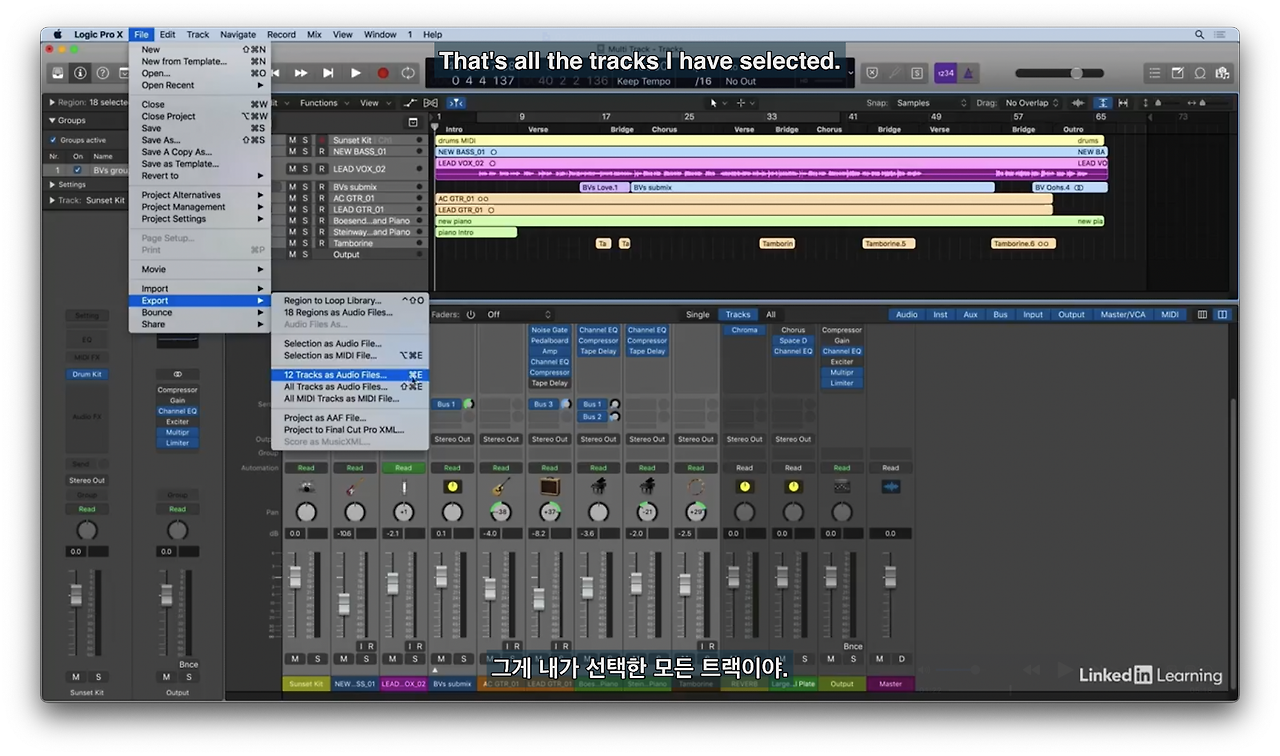Click Save As in File menu
Viewport: 1280px width, 756px height.
[200, 140]
